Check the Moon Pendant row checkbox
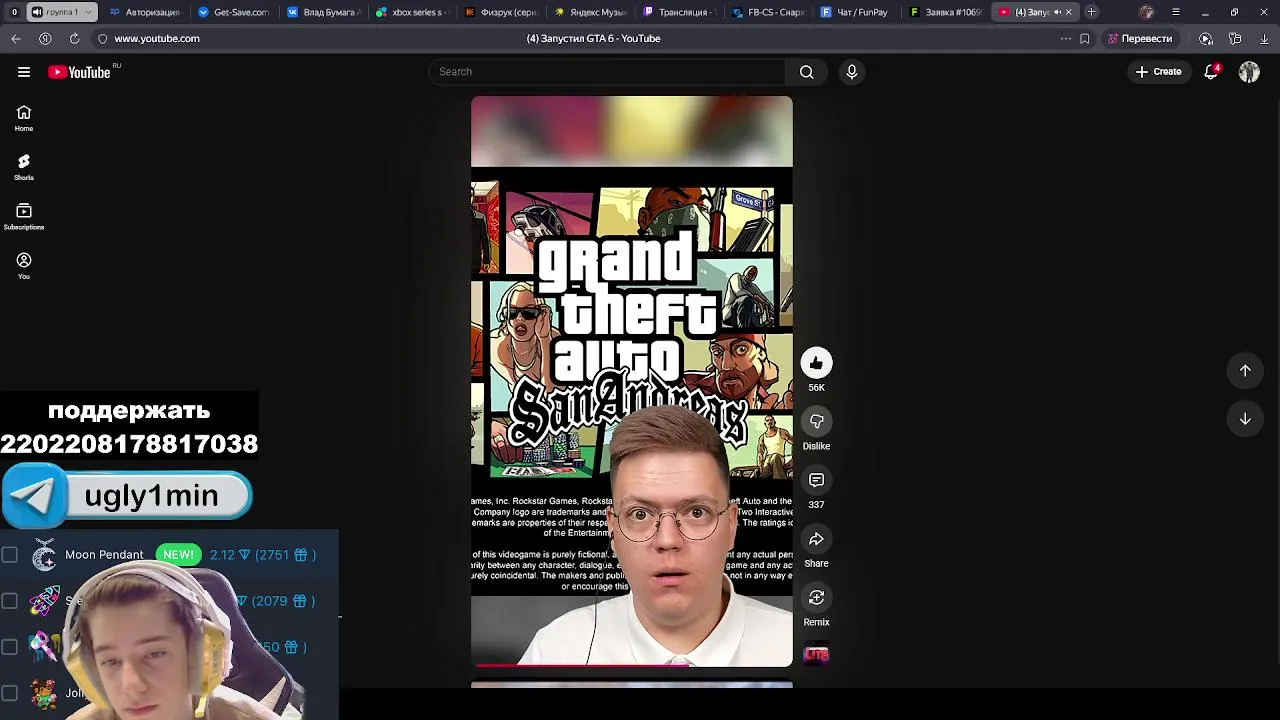Viewport: 1280px width, 720px height. pos(10,555)
